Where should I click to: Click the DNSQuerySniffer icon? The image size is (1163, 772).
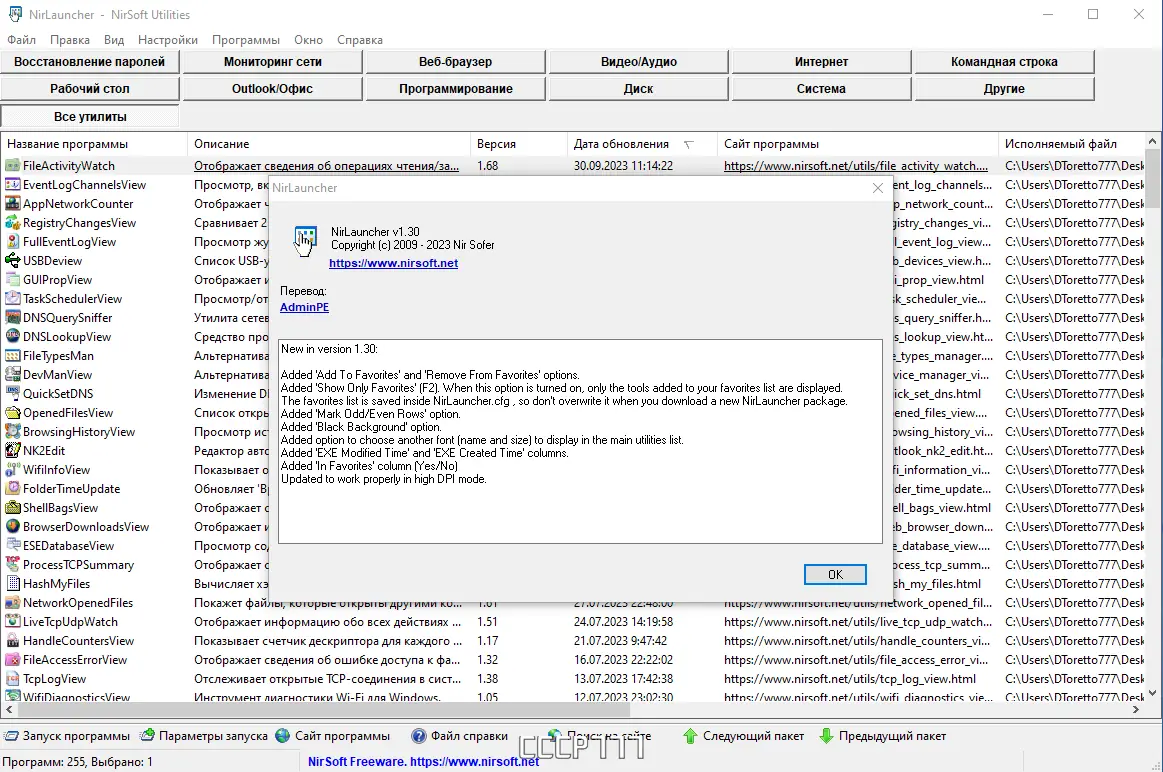[13, 317]
